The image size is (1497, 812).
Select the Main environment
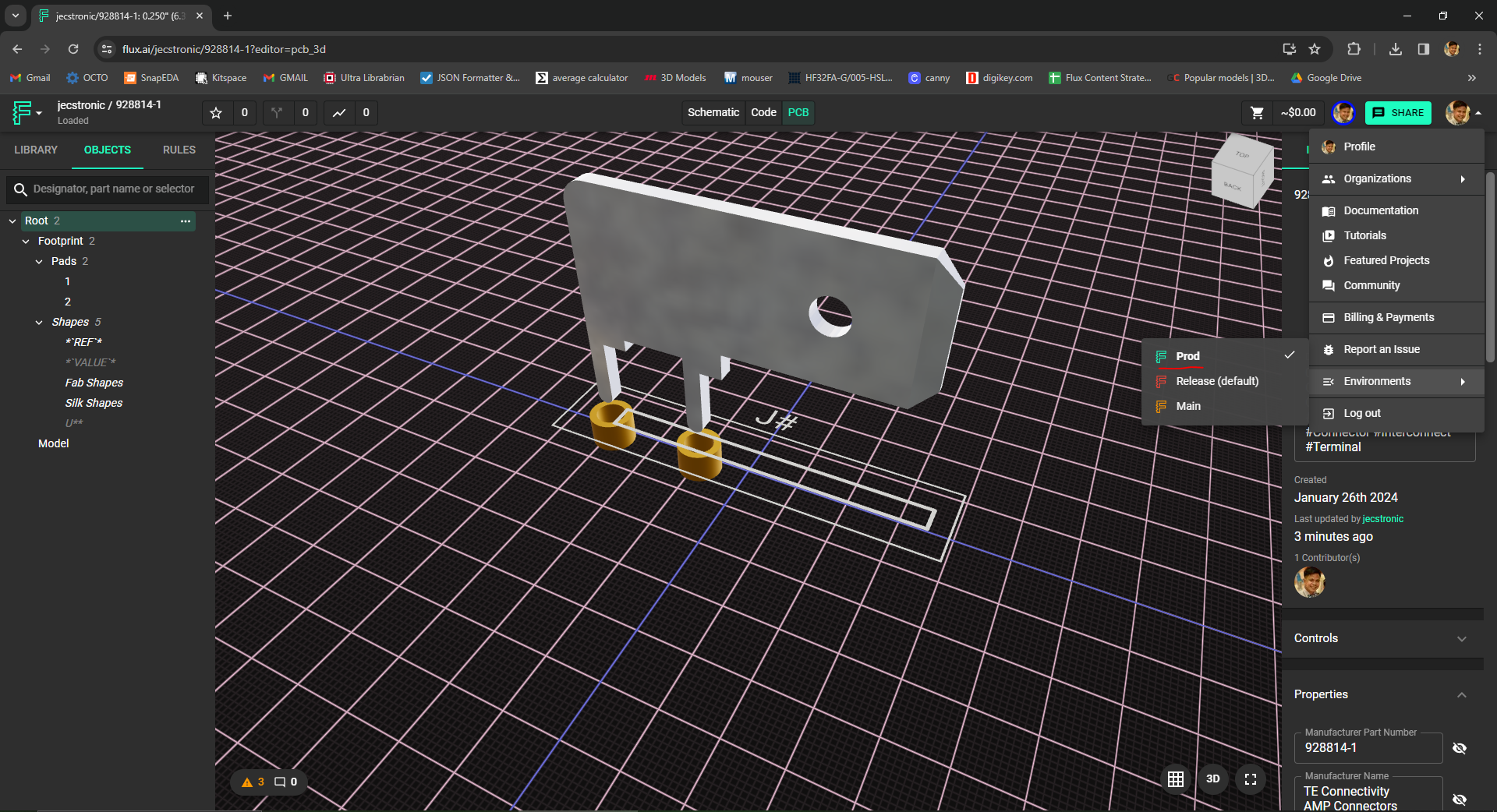(x=1225, y=406)
